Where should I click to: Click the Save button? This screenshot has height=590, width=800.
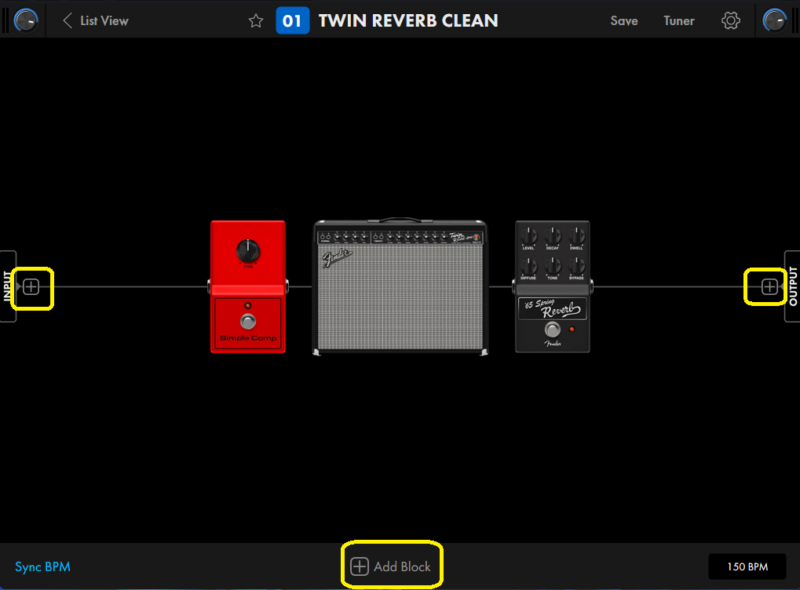[624, 21]
